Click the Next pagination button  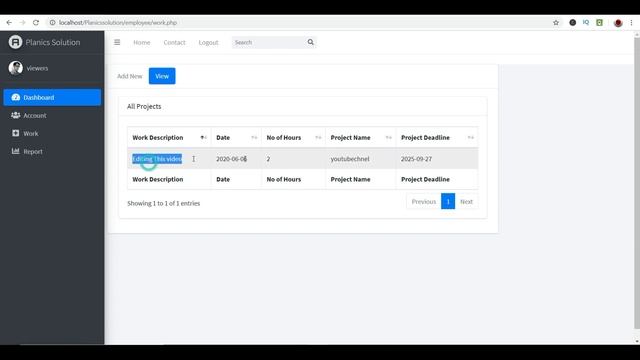pos(466,202)
